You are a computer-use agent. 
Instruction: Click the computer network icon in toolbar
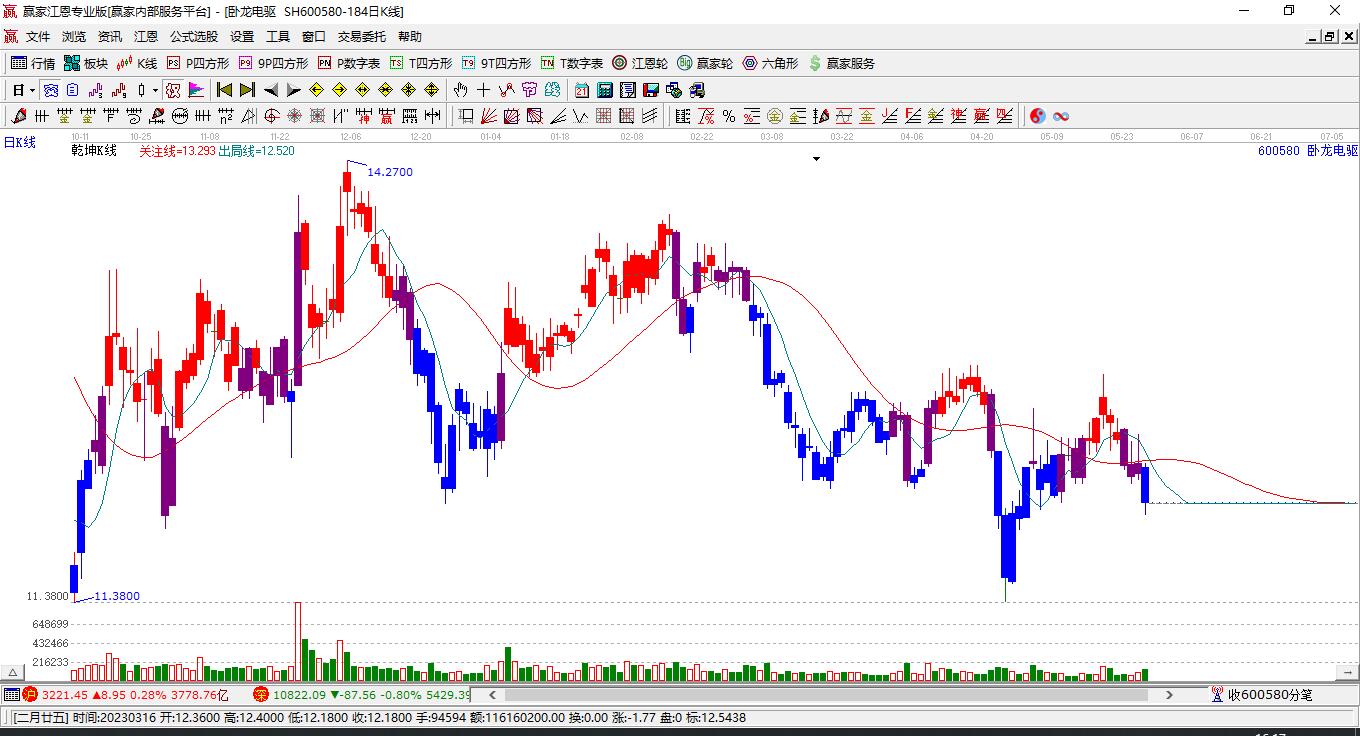[673, 90]
